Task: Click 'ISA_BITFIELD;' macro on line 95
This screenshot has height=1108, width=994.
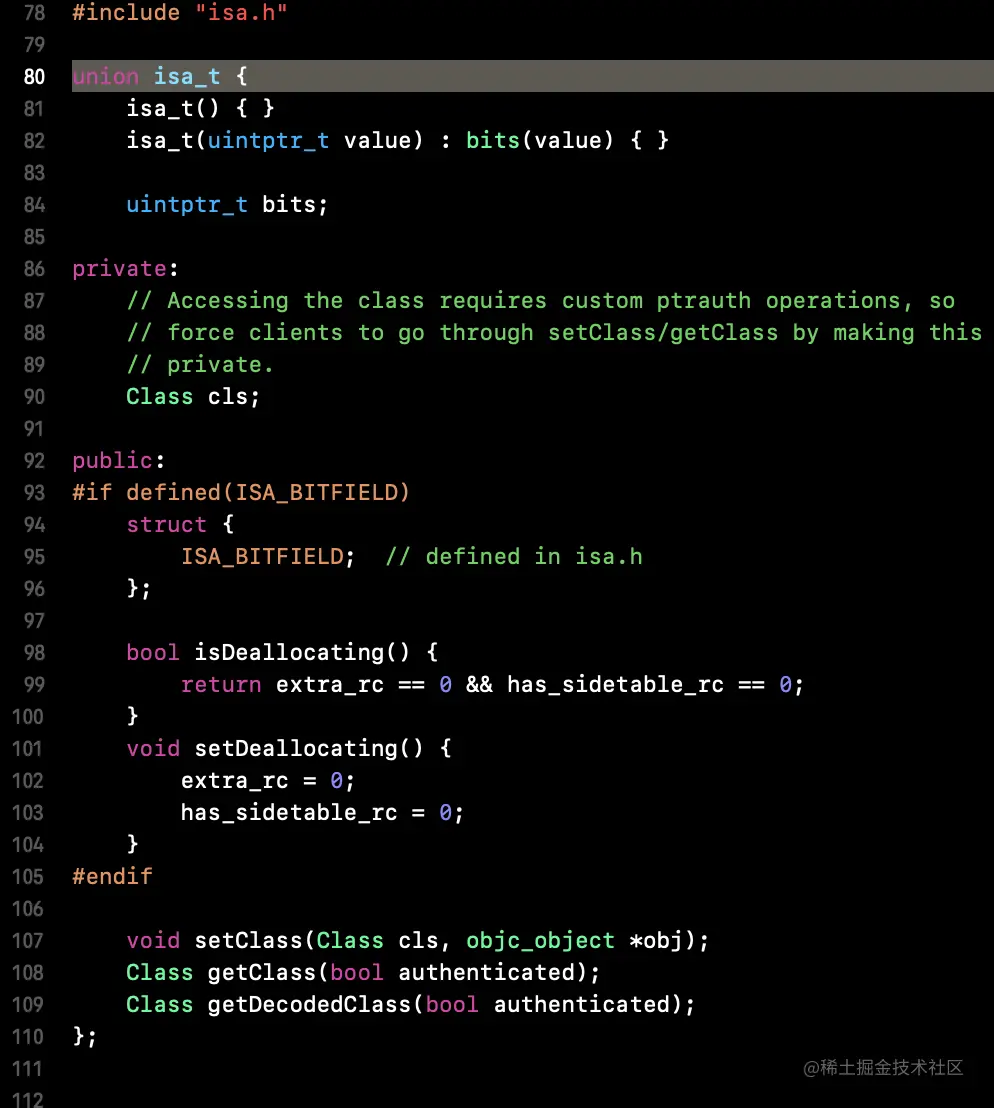Action: click(x=268, y=557)
